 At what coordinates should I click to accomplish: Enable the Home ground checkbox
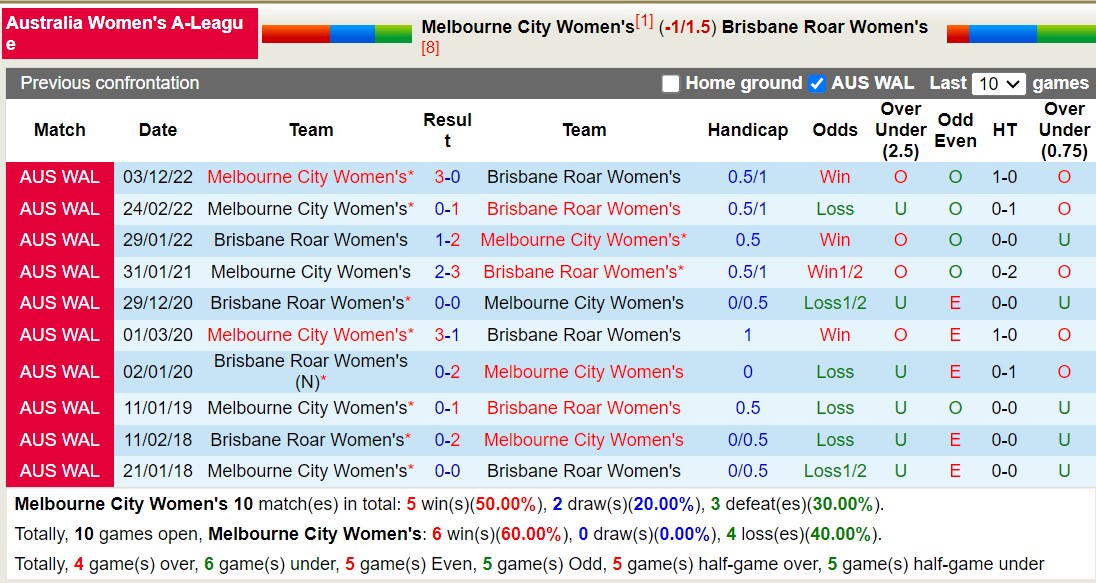pos(670,83)
